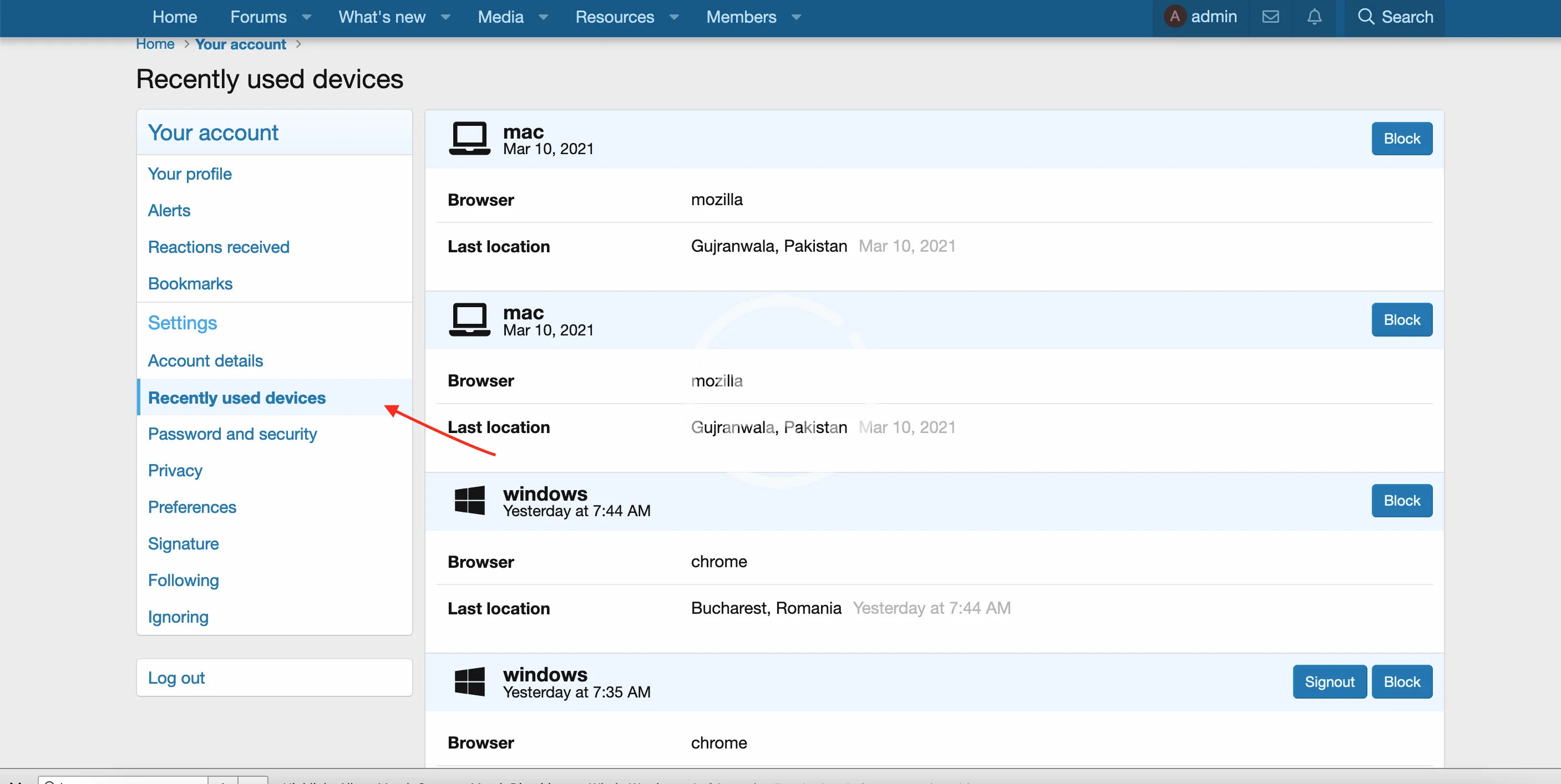
Task: Block the first mac device
Action: click(1401, 139)
